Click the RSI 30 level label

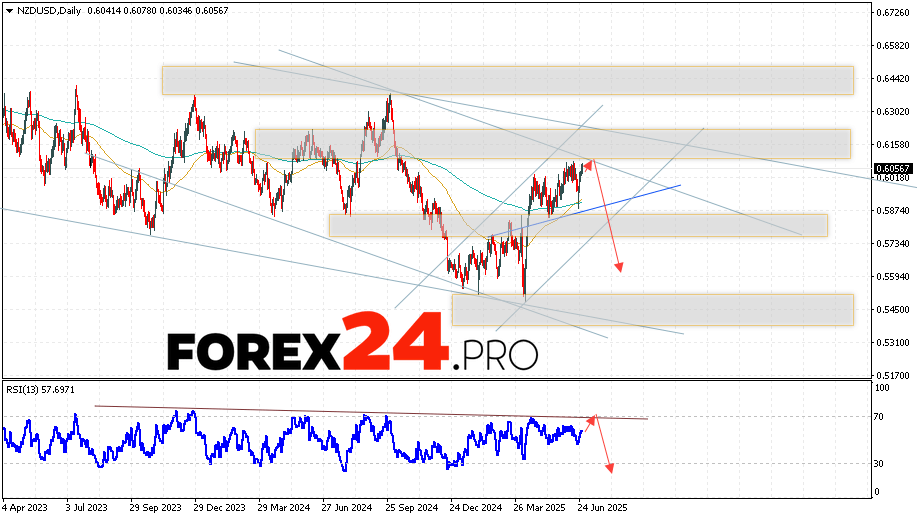pos(881,463)
